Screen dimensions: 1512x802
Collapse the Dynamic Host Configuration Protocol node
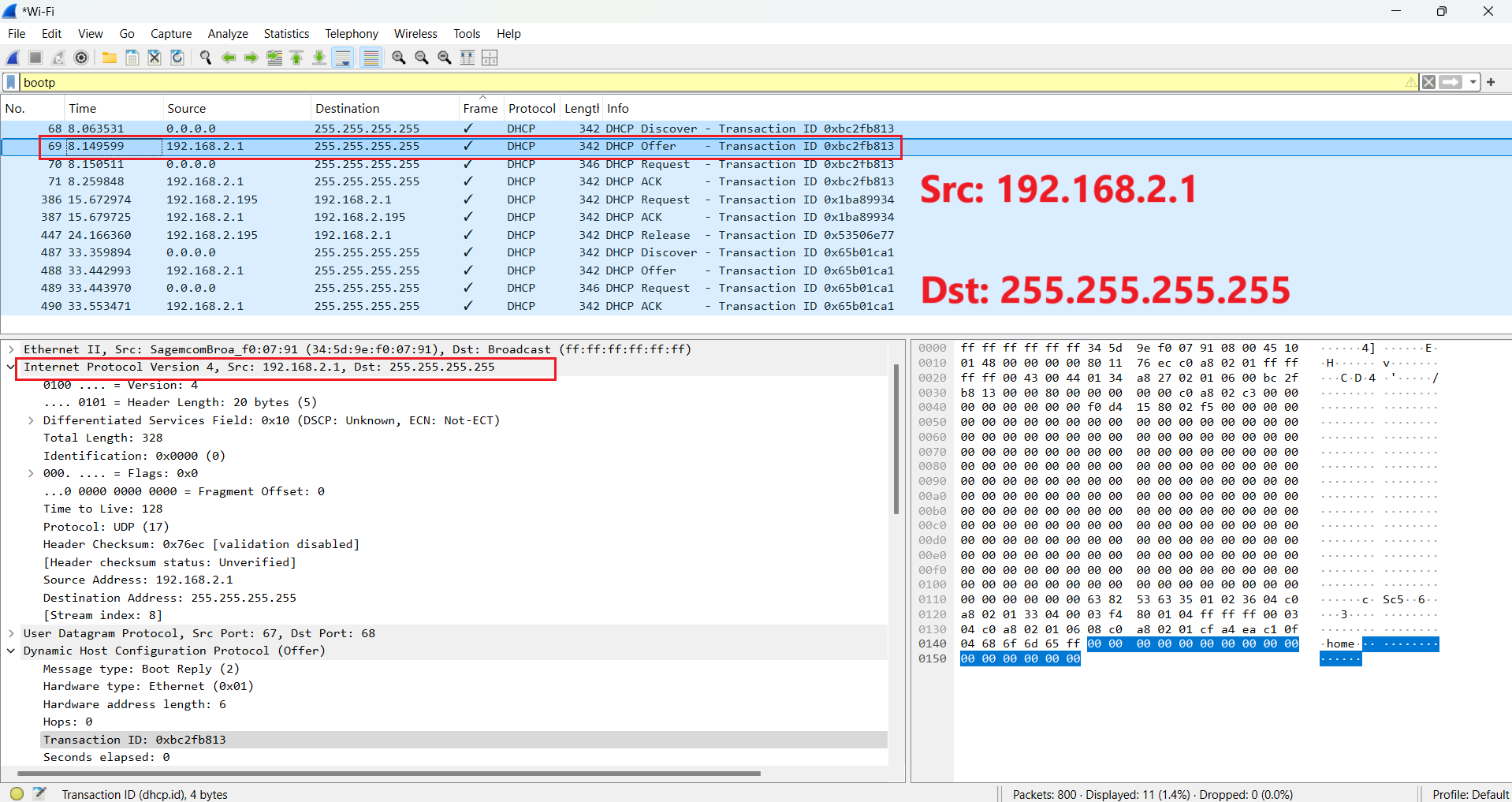[x=11, y=651]
